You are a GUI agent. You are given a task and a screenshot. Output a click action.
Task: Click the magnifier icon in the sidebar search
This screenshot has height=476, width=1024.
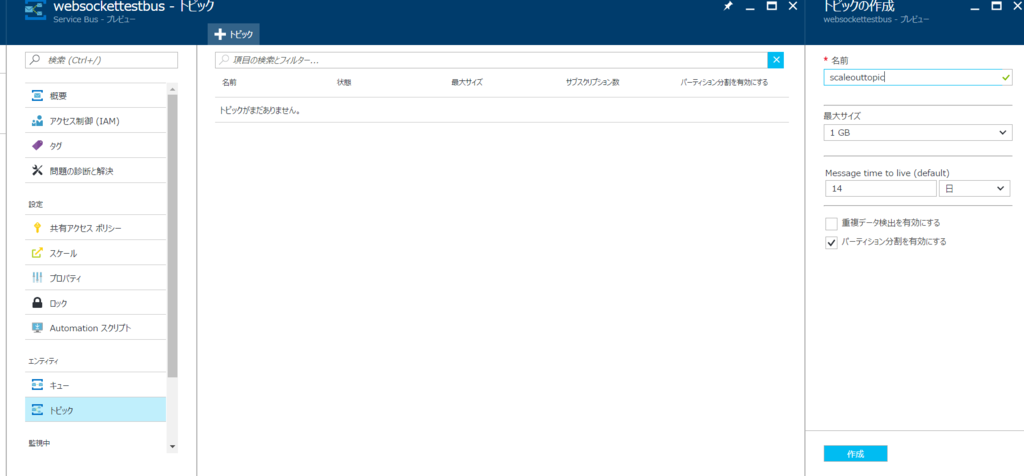pyautogui.click(x=35, y=60)
